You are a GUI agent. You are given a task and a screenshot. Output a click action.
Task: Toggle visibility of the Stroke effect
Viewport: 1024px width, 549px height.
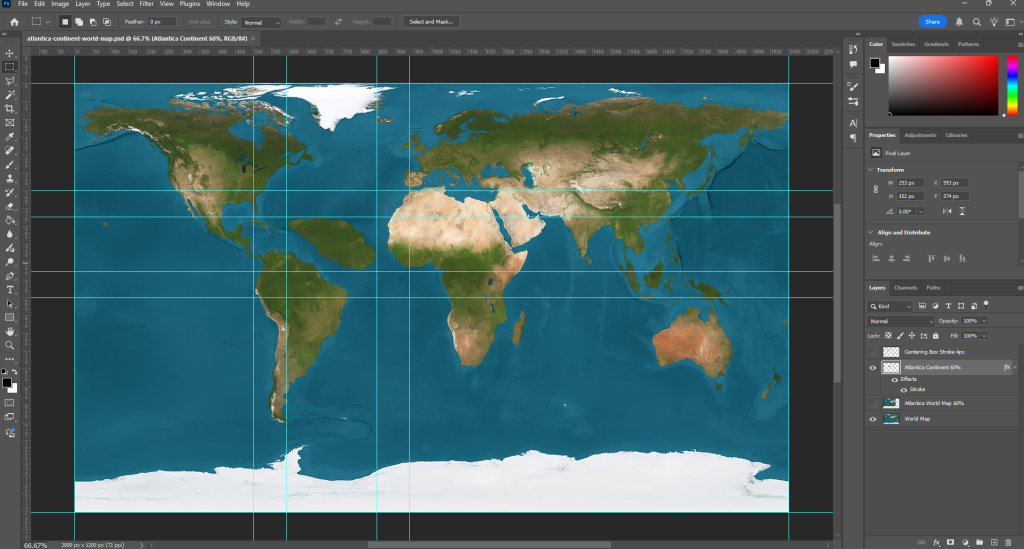click(904, 390)
